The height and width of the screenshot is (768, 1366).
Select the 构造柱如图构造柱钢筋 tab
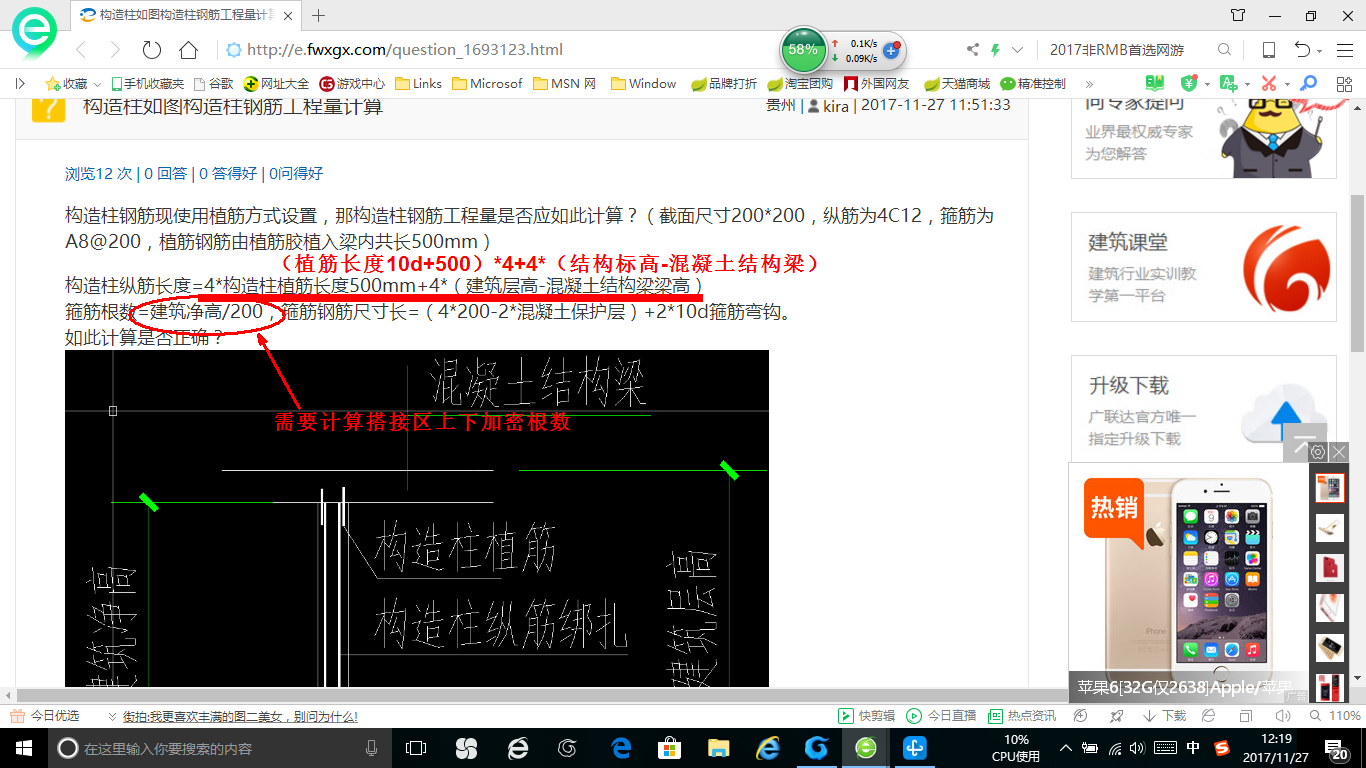185,15
